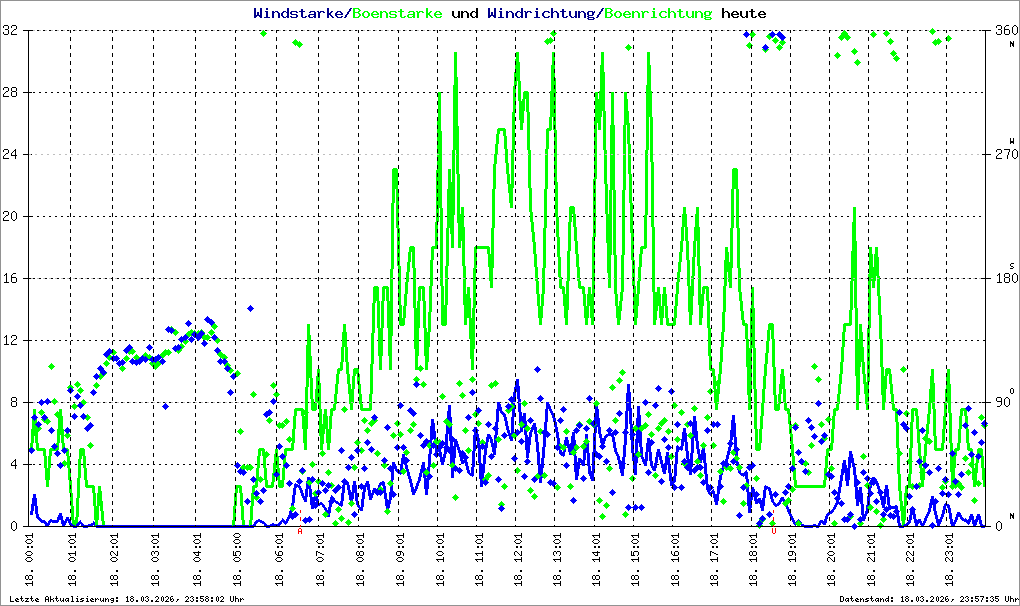Click time axis label "18. 02:01"
The image size is (1020, 606).
tap(113, 559)
